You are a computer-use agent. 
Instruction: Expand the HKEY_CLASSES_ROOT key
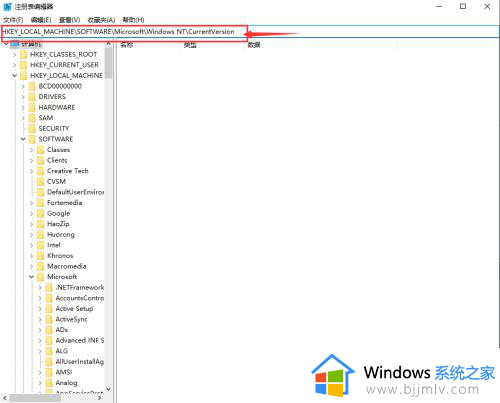(14, 55)
